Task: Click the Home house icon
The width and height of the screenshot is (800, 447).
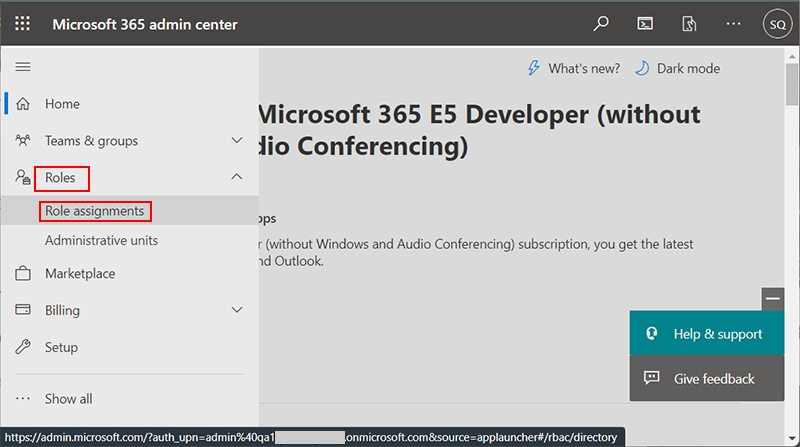Action: (23, 104)
